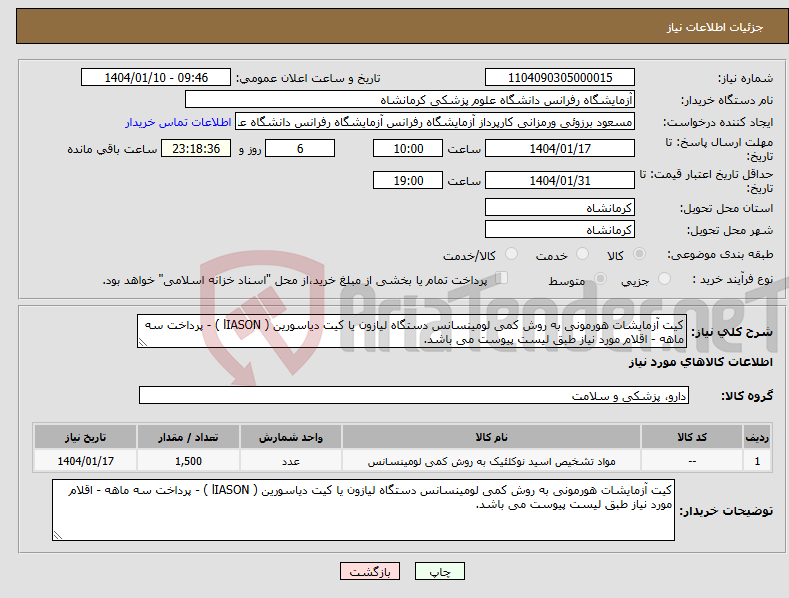
Task: Click the delivery city کرمانشاه field
Action: 560,230
